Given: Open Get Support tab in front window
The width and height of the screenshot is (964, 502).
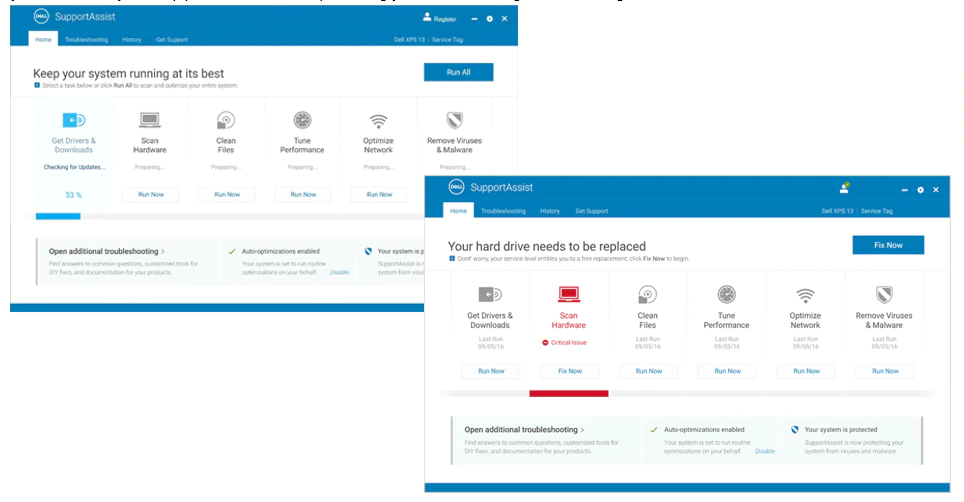Looking at the screenshot, I should 591,211.
